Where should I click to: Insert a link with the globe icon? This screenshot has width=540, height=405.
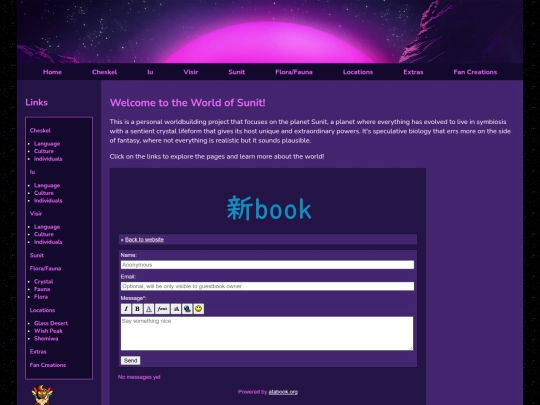pyautogui.click(x=187, y=309)
